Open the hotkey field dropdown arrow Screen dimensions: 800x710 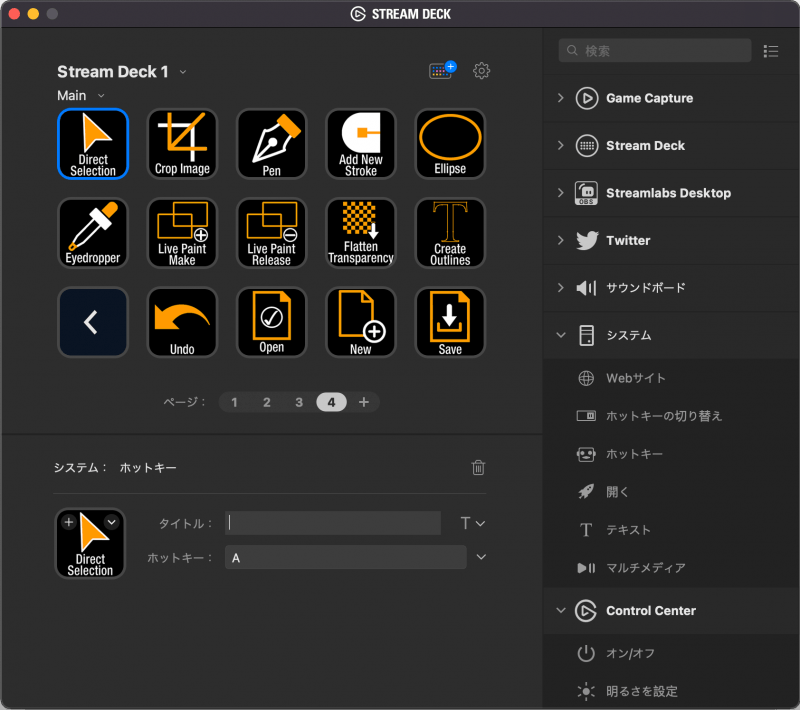[481, 557]
